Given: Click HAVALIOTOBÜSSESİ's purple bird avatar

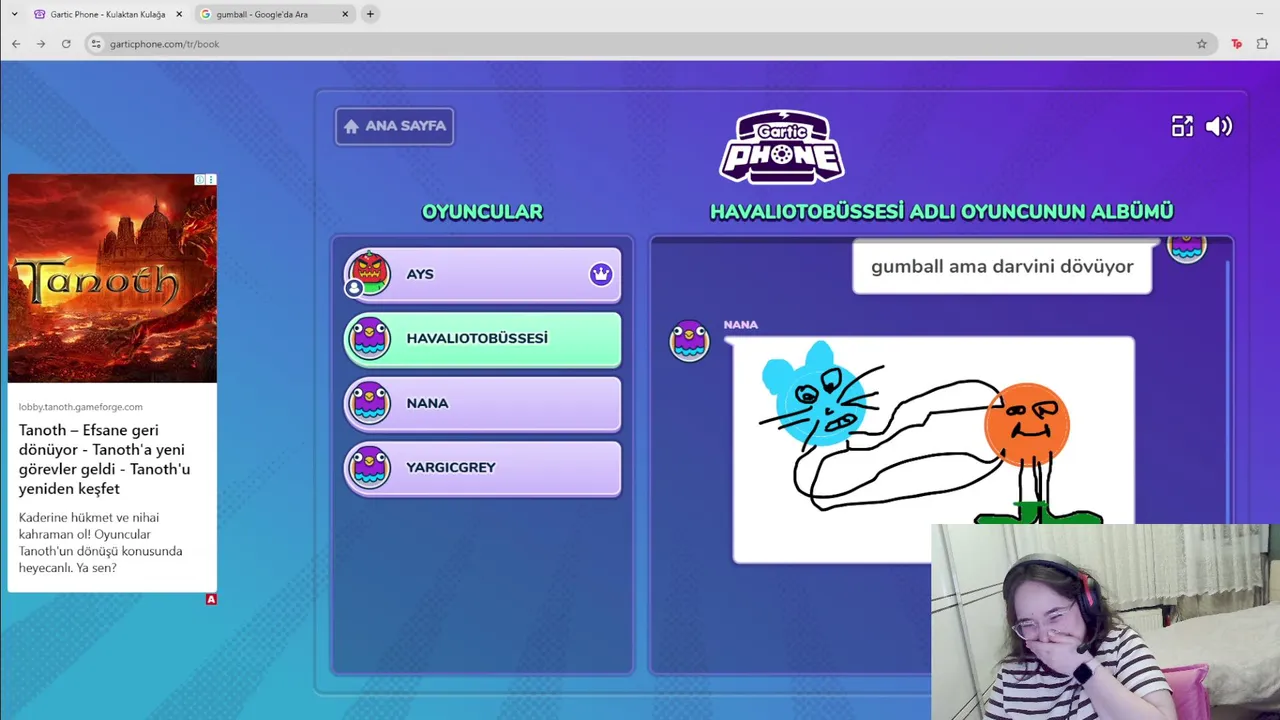Looking at the screenshot, I should (x=369, y=338).
